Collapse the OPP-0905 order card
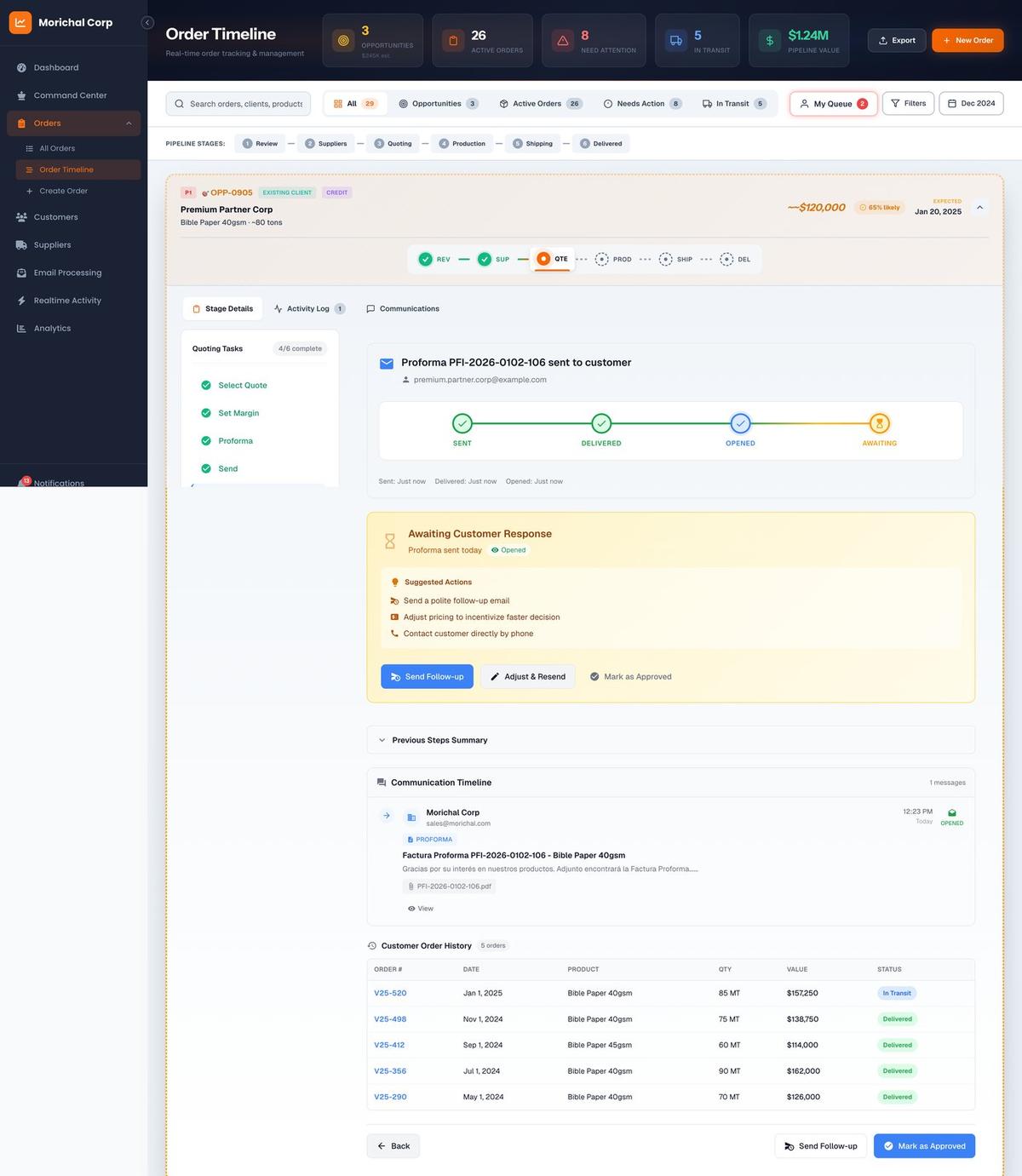Image resolution: width=1022 pixels, height=1176 pixels. tap(979, 207)
